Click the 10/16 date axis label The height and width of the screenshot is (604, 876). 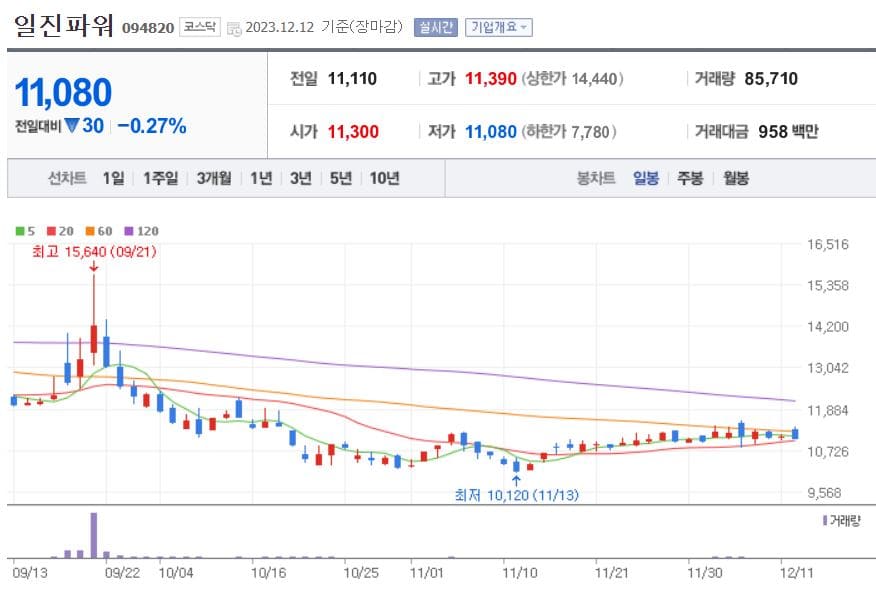click(x=269, y=573)
